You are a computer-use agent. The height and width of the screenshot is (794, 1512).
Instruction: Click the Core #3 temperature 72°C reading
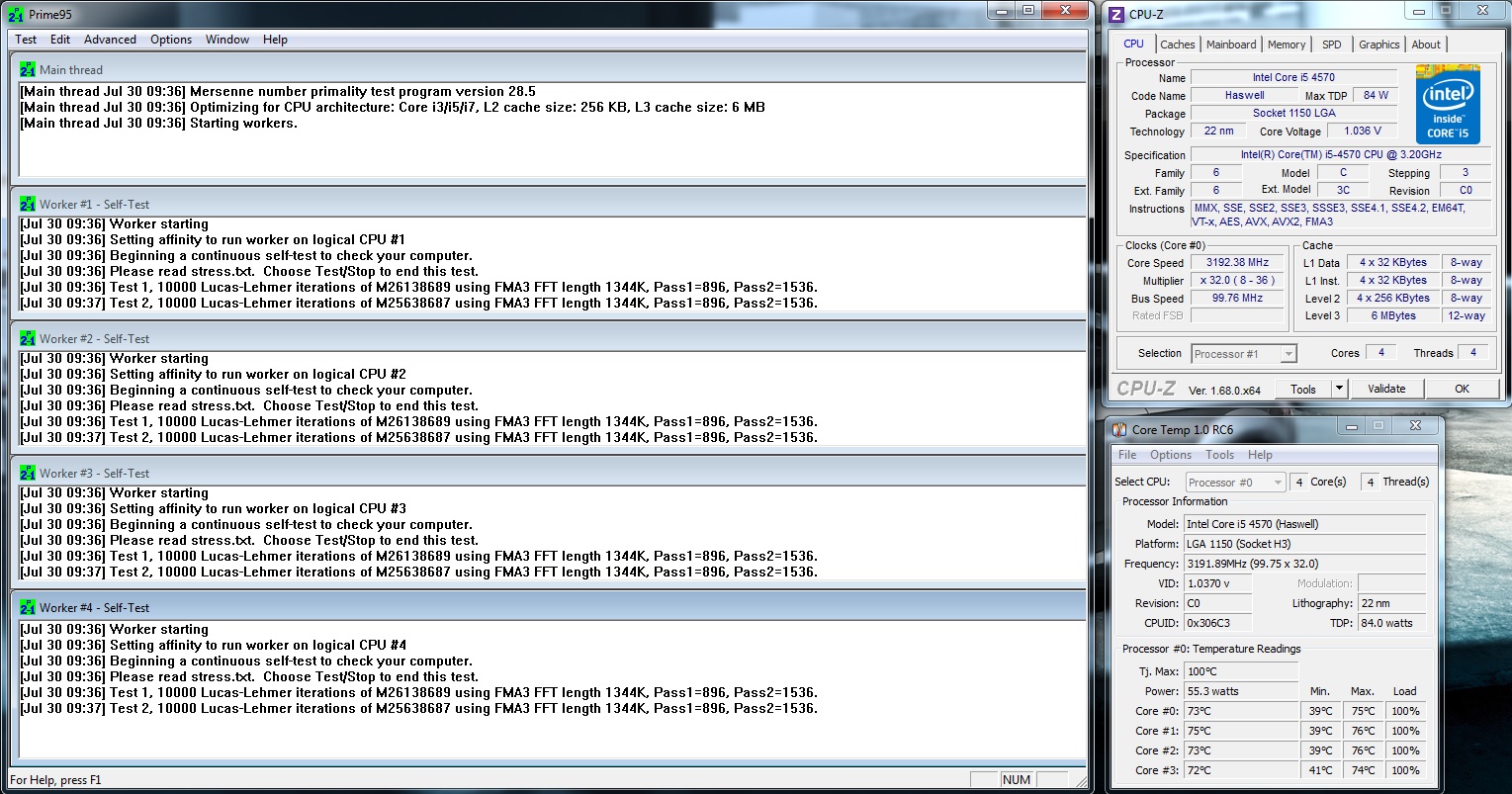click(1241, 770)
